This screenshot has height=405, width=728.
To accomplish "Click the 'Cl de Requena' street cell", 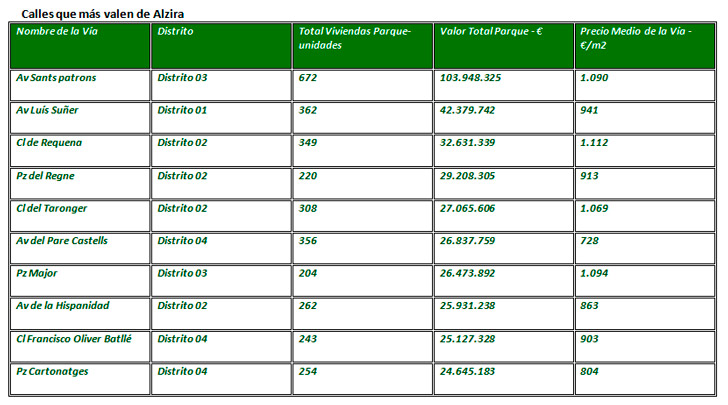I will (x=50, y=143).
